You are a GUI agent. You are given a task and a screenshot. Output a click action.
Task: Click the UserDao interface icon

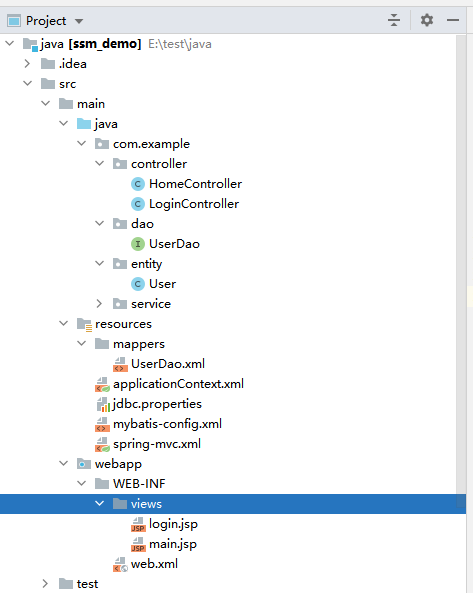138,244
